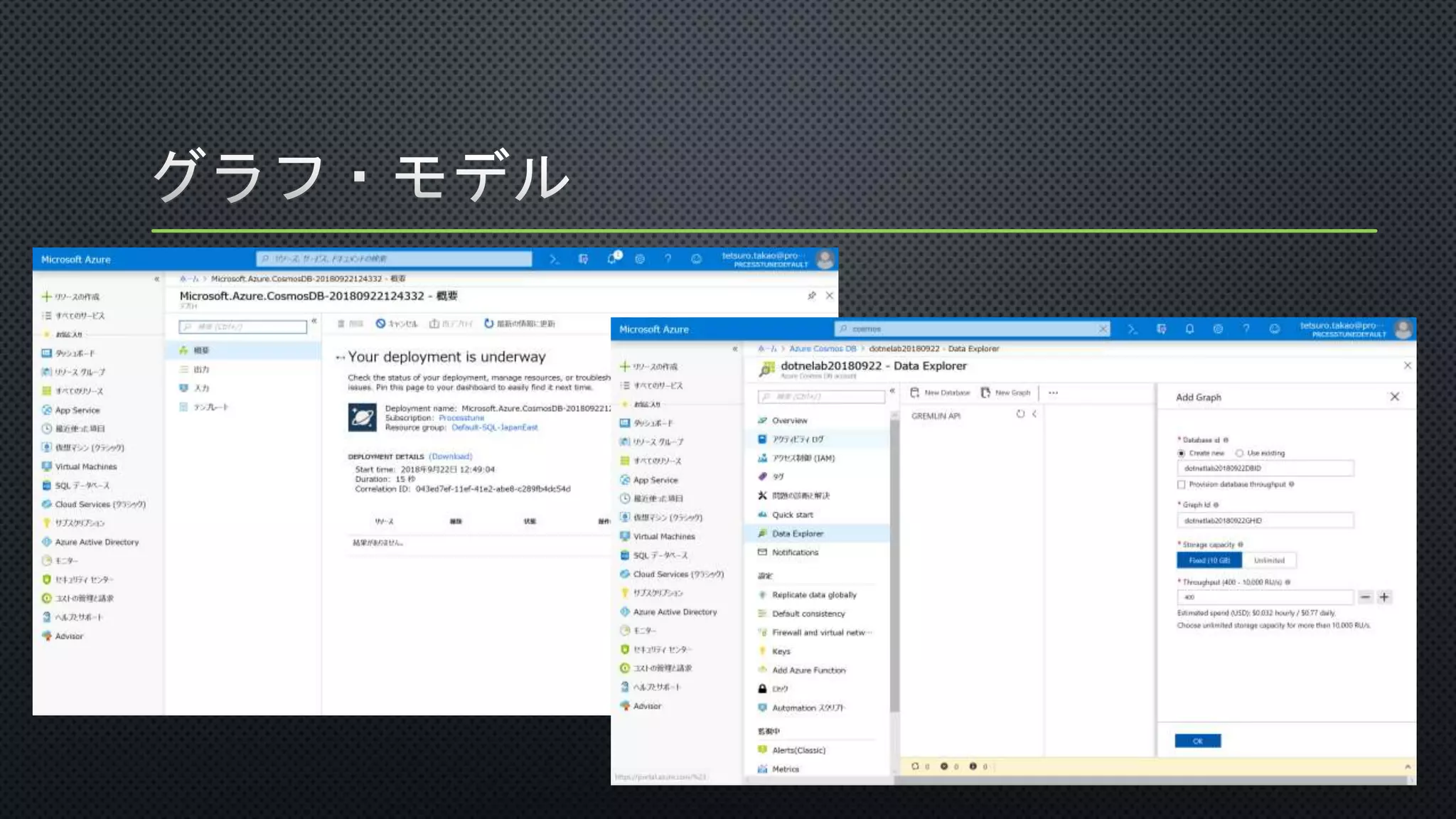Open Cloud Shell in right portal header
This screenshot has height=819, width=1456.
pos(1133,329)
